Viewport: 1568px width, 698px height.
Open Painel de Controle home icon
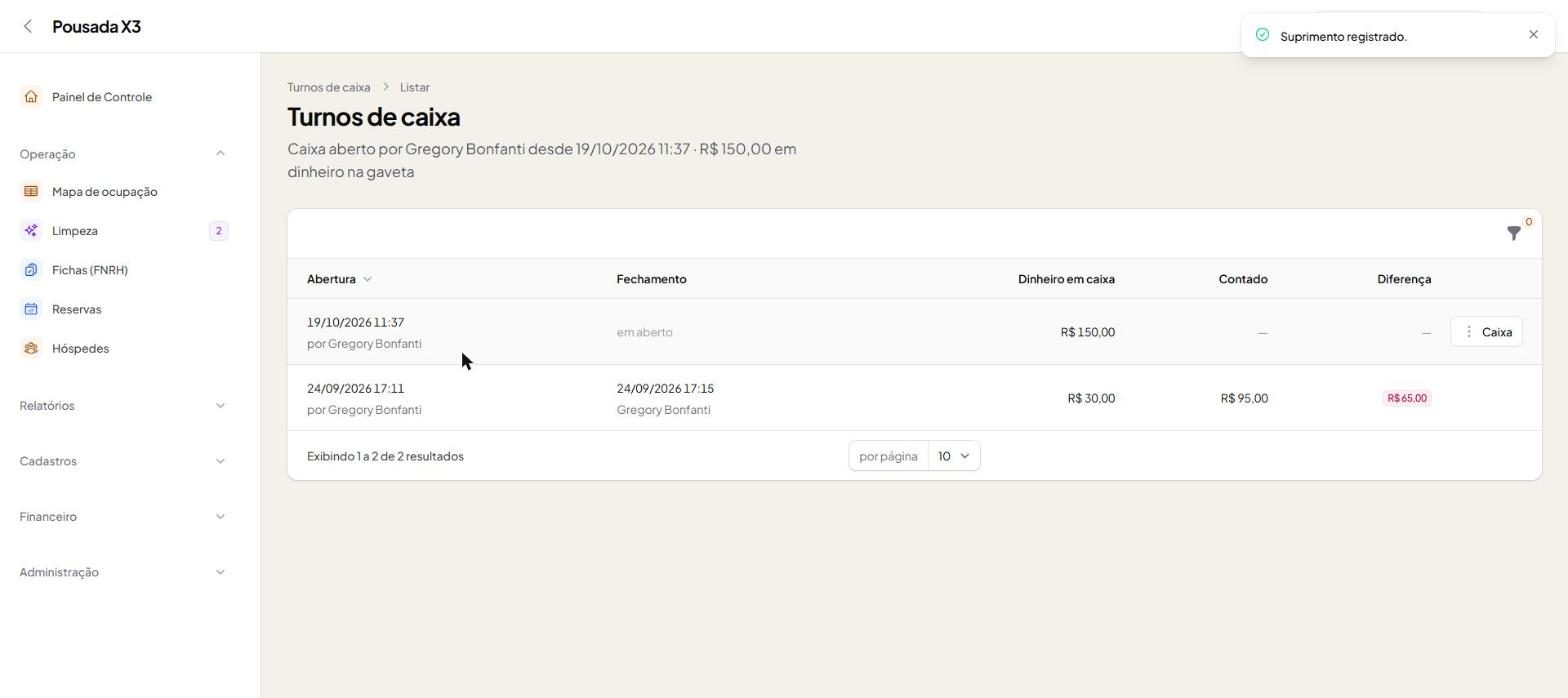click(x=31, y=97)
